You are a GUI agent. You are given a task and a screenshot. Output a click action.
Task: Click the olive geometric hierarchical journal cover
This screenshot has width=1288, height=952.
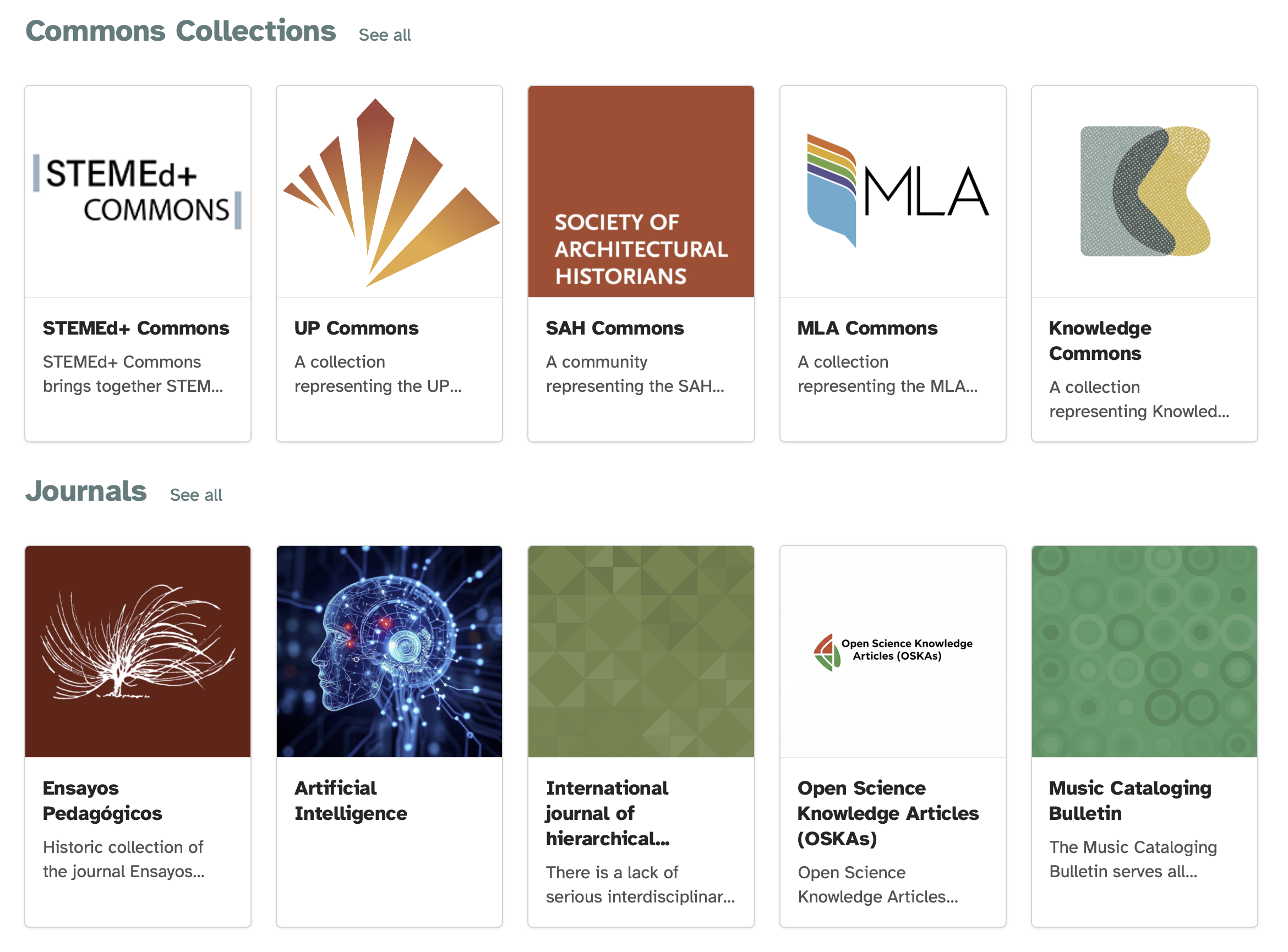640,650
